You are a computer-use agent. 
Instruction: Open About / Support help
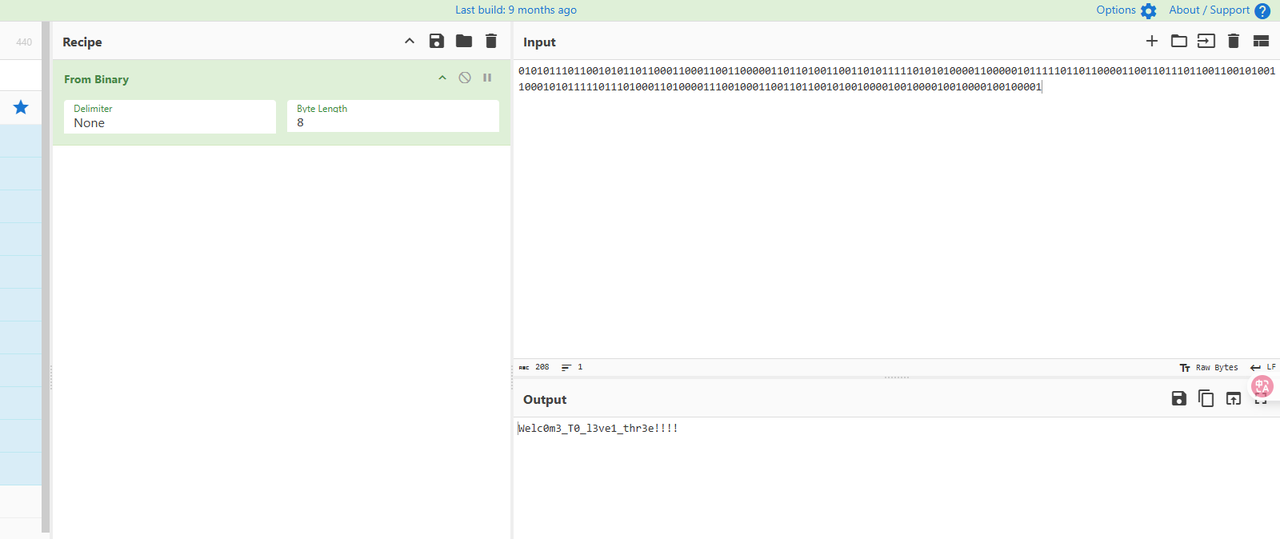(1219, 10)
